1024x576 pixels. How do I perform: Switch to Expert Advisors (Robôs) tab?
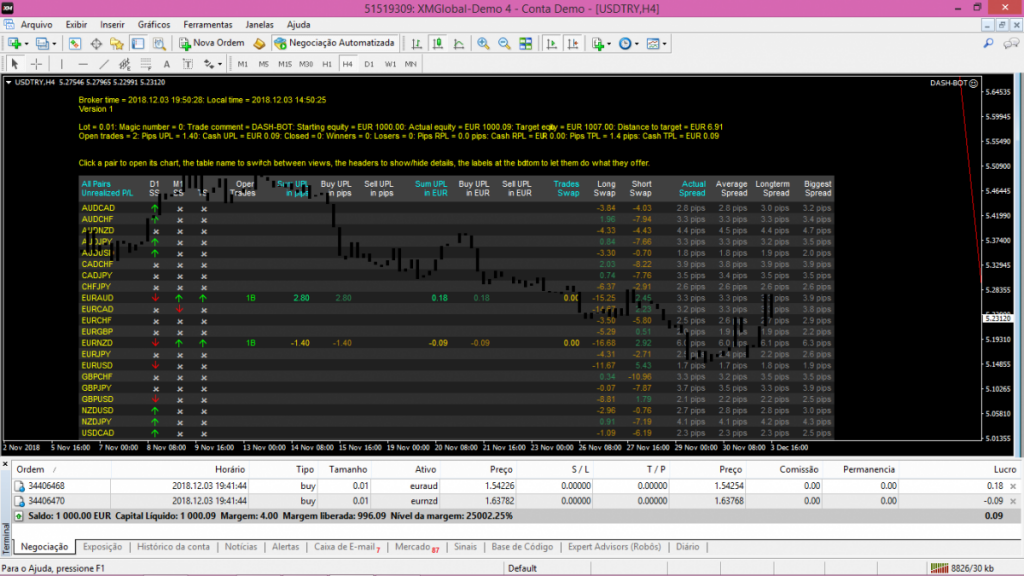point(614,547)
